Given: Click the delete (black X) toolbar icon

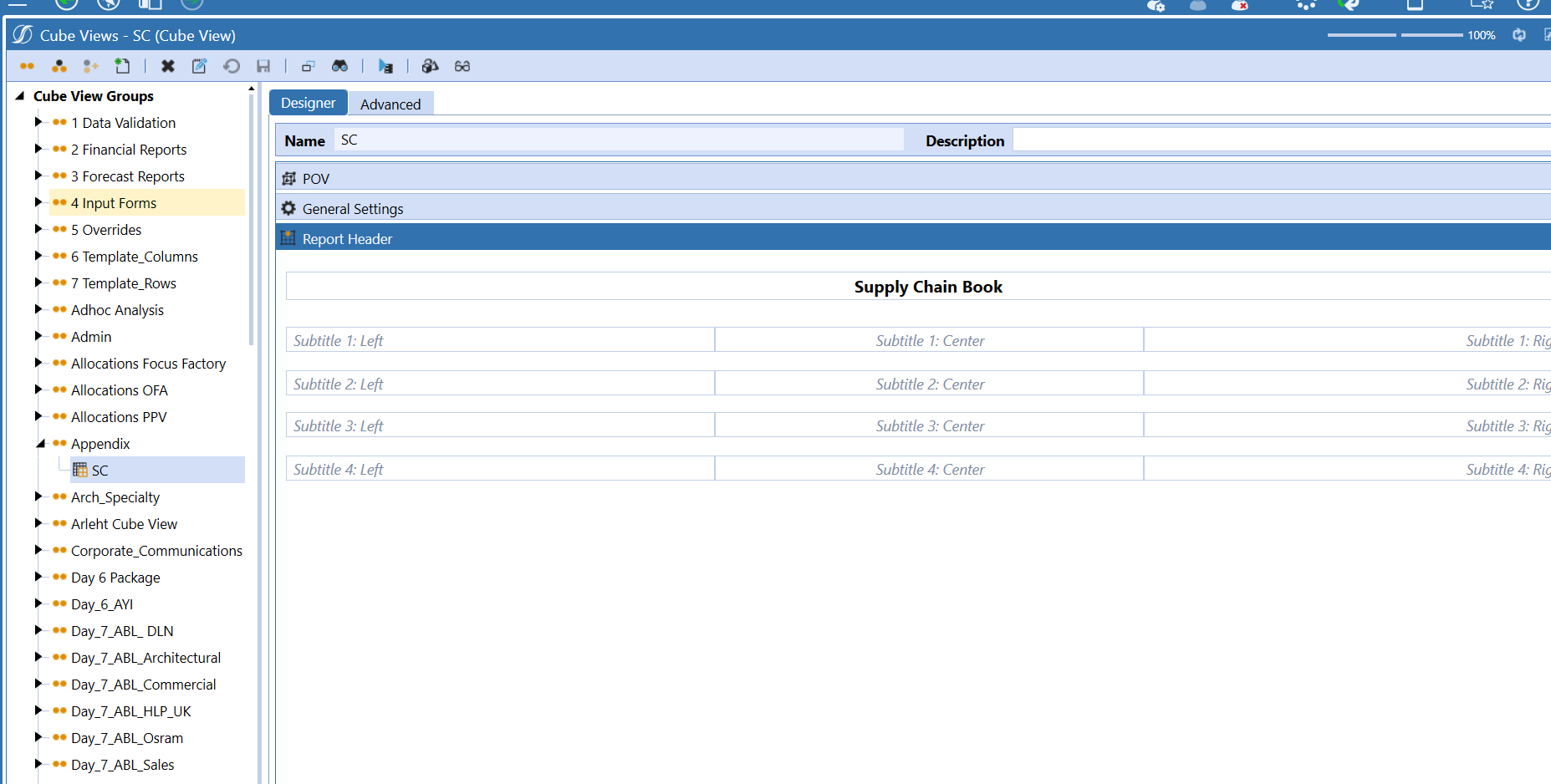Looking at the screenshot, I should point(168,66).
